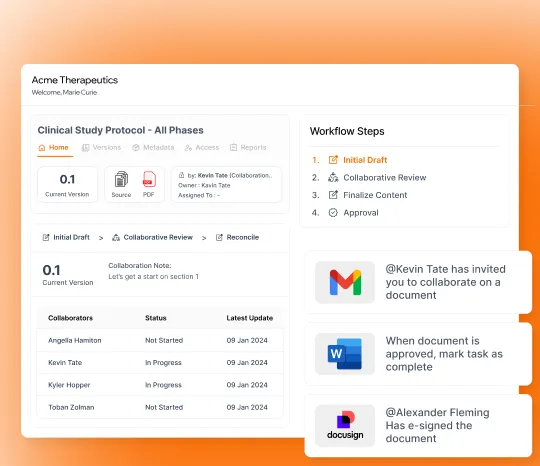Select the Home tab
The width and height of the screenshot is (540, 466).
pos(53,147)
